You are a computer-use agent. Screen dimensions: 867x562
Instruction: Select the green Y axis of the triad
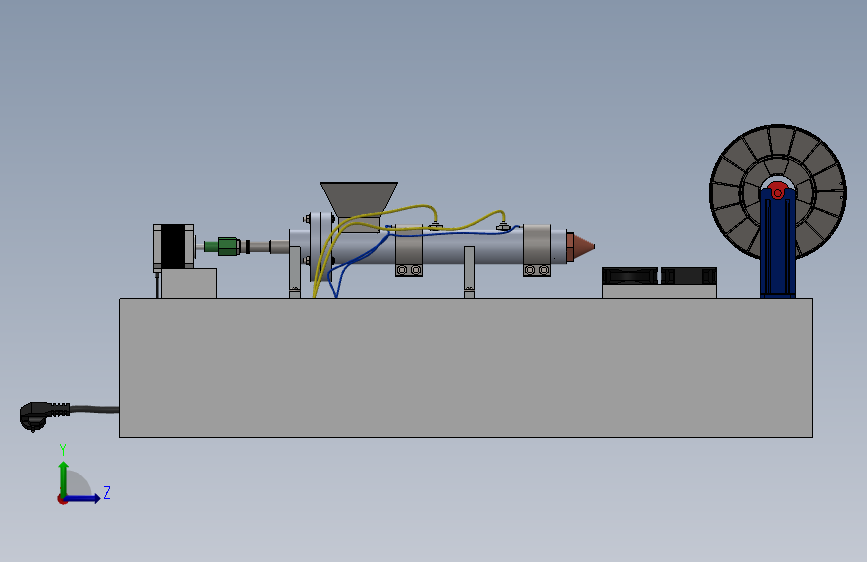(64, 478)
